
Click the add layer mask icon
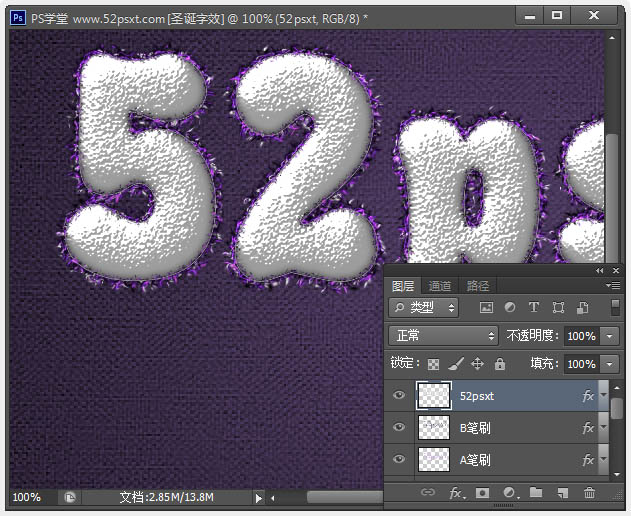point(482,493)
